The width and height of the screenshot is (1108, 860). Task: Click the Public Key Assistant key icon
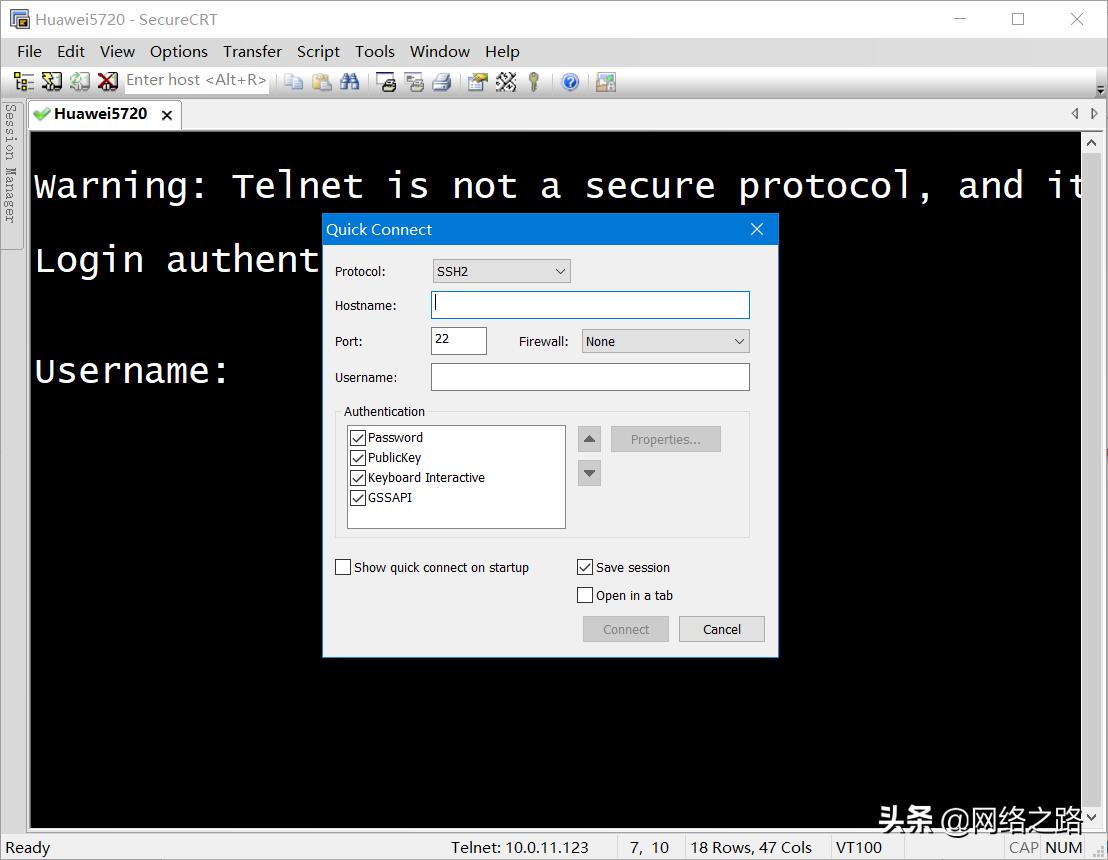tap(534, 82)
